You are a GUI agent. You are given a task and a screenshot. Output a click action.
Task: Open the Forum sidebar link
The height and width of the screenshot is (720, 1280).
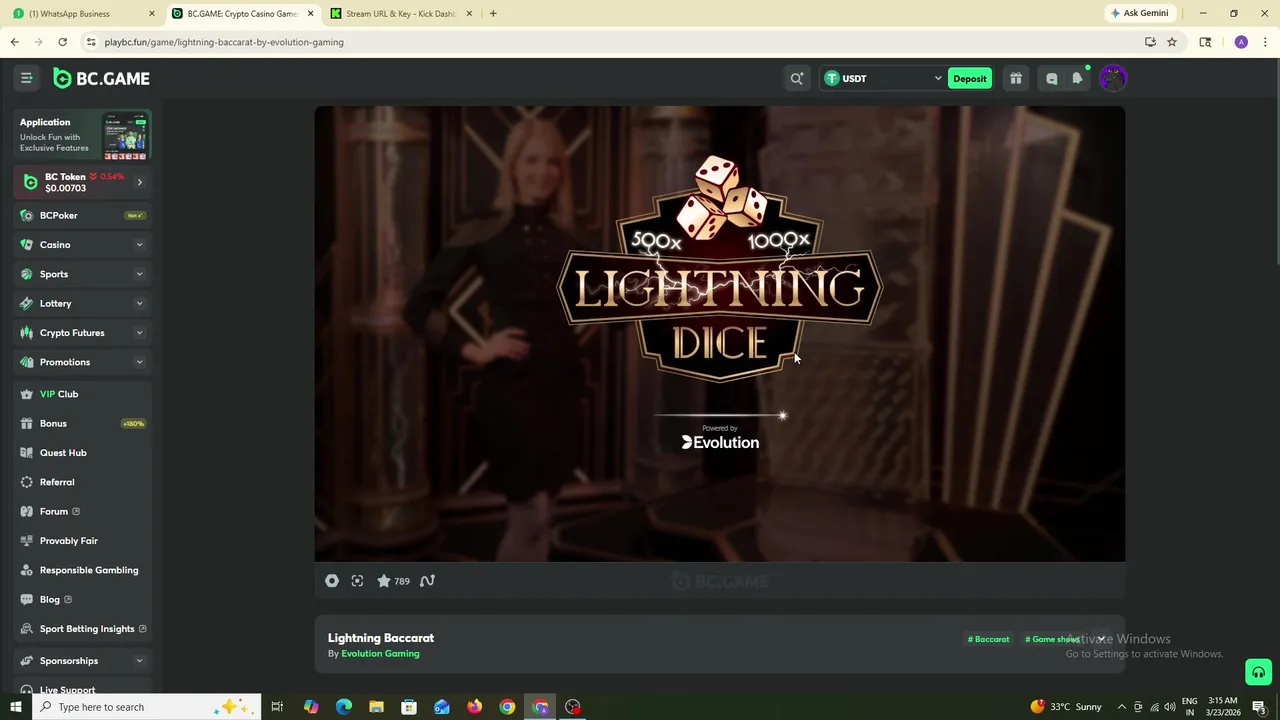[83, 511]
